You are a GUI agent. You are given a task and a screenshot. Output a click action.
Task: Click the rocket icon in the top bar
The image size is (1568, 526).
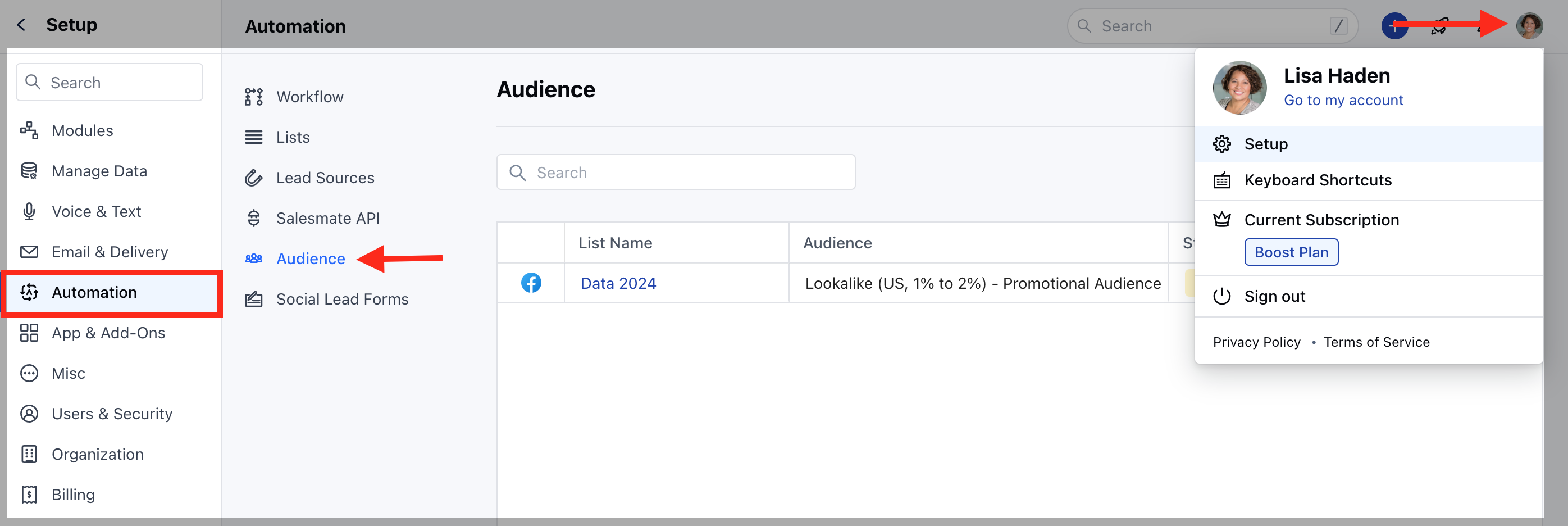click(1439, 26)
